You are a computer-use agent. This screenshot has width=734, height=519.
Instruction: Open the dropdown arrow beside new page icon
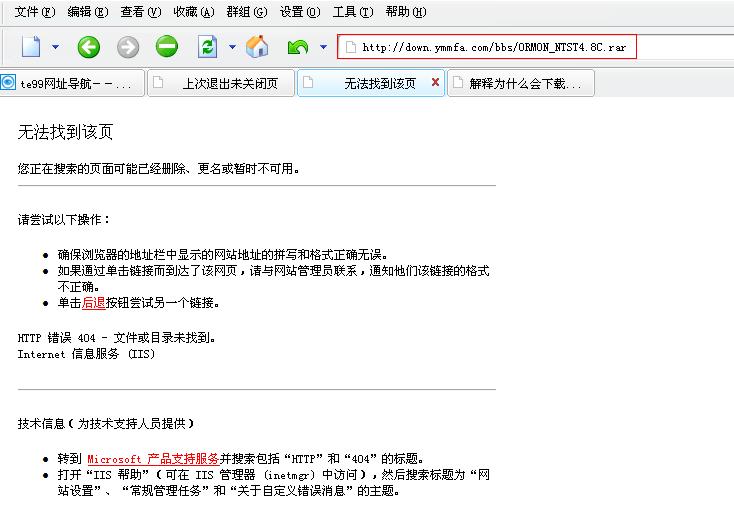click(x=55, y=47)
